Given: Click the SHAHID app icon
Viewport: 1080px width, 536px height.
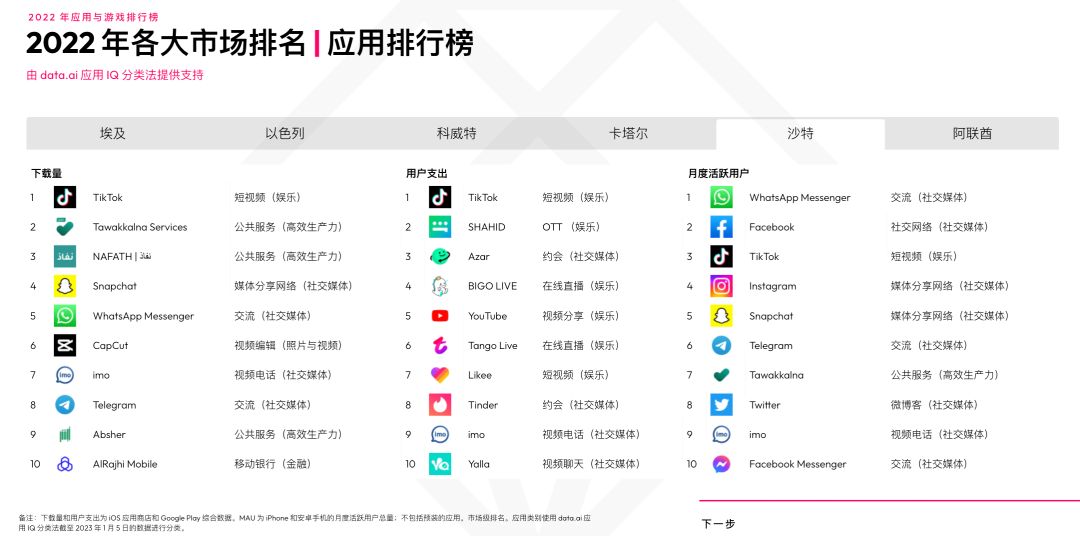Looking at the screenshot, I should click(x=440, y=227).
